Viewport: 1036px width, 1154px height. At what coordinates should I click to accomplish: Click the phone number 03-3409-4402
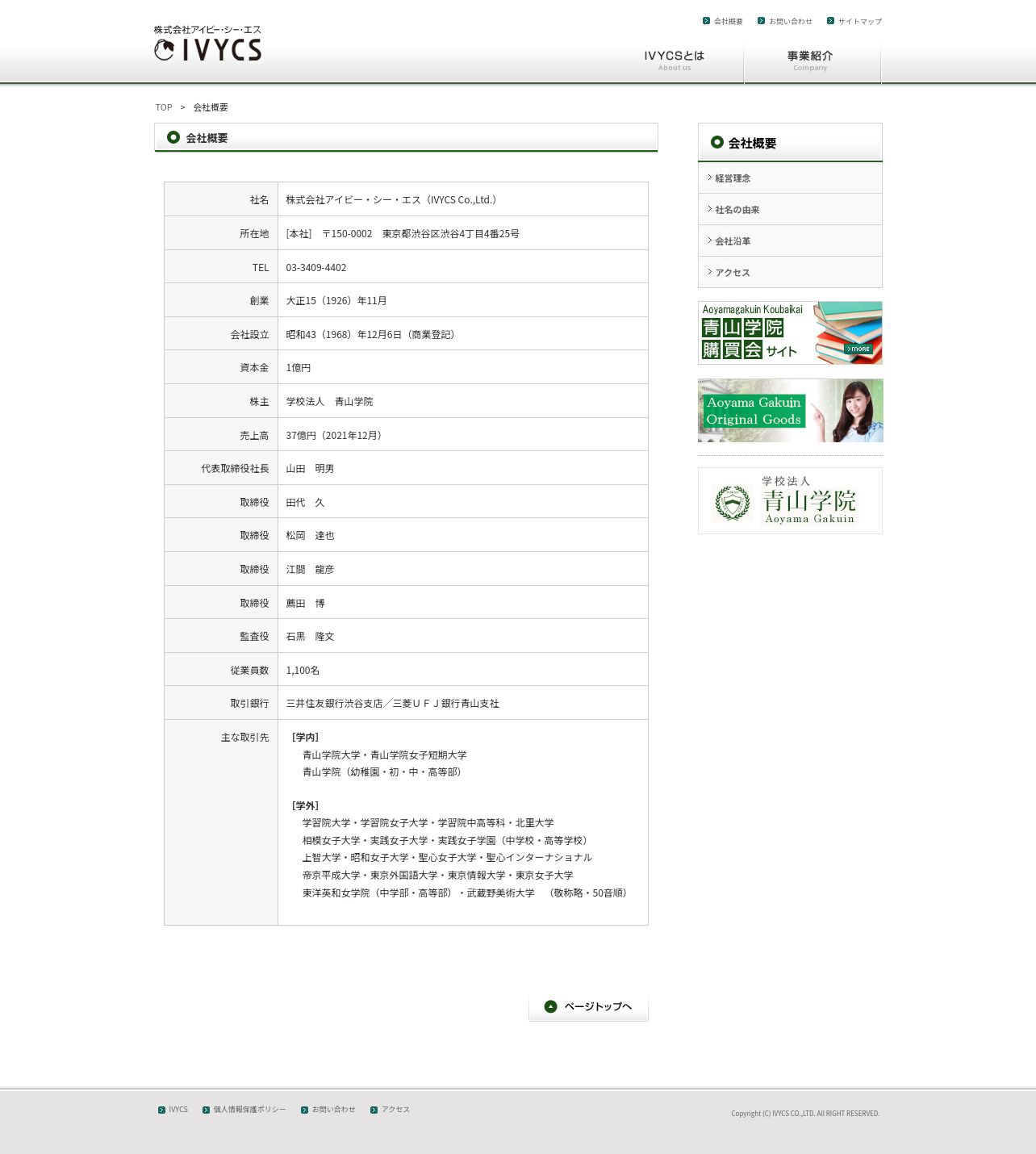(x=316, y=268)
